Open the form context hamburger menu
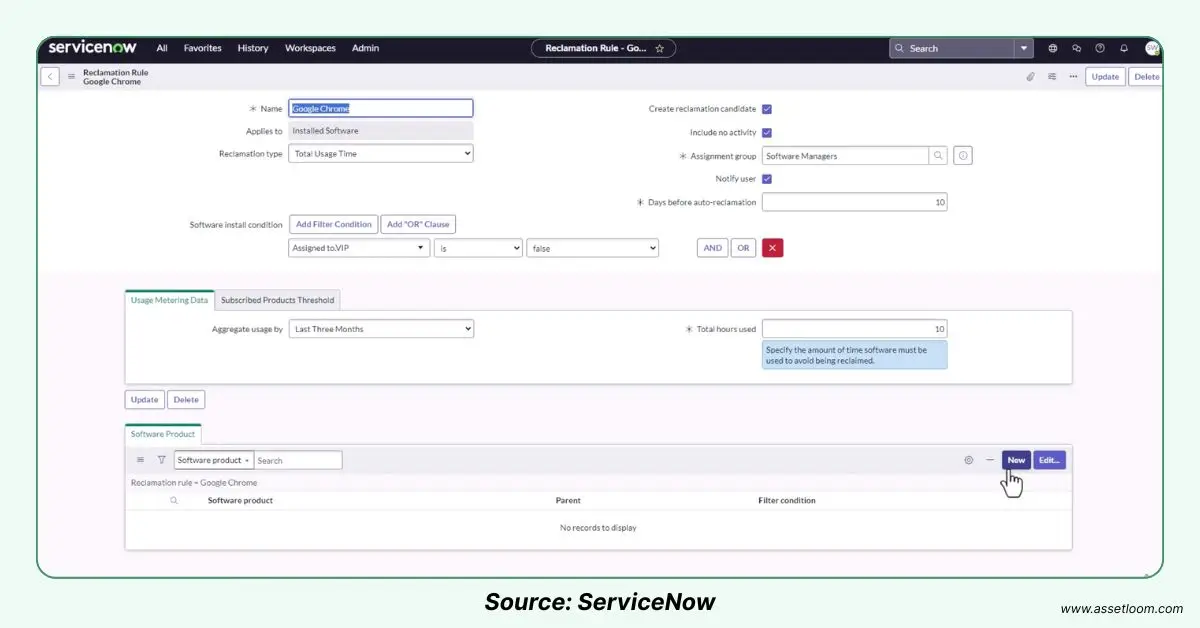The width and height of the screenshot is (1200, 628). (x=71, y=76)
